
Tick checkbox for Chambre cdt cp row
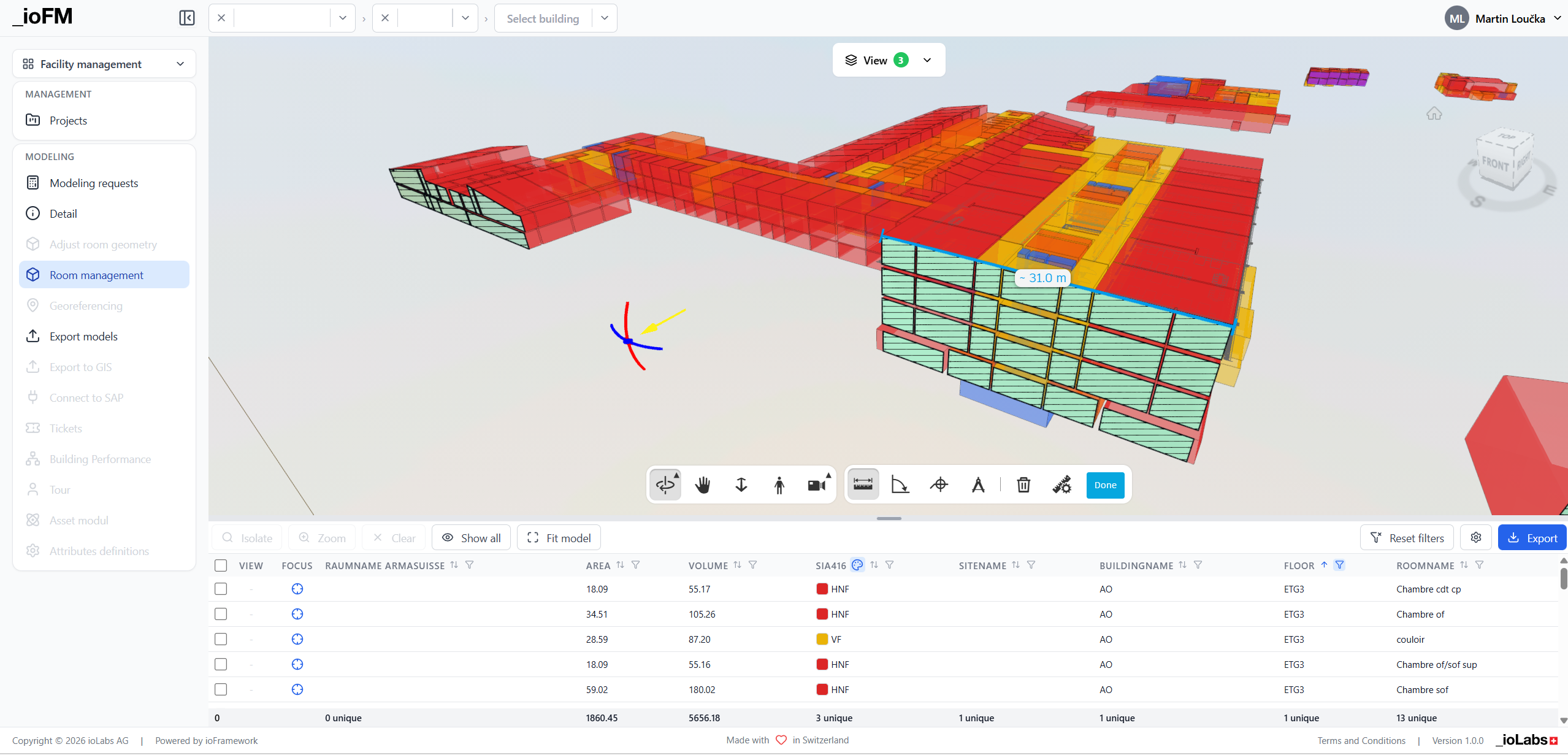[221, 589]
